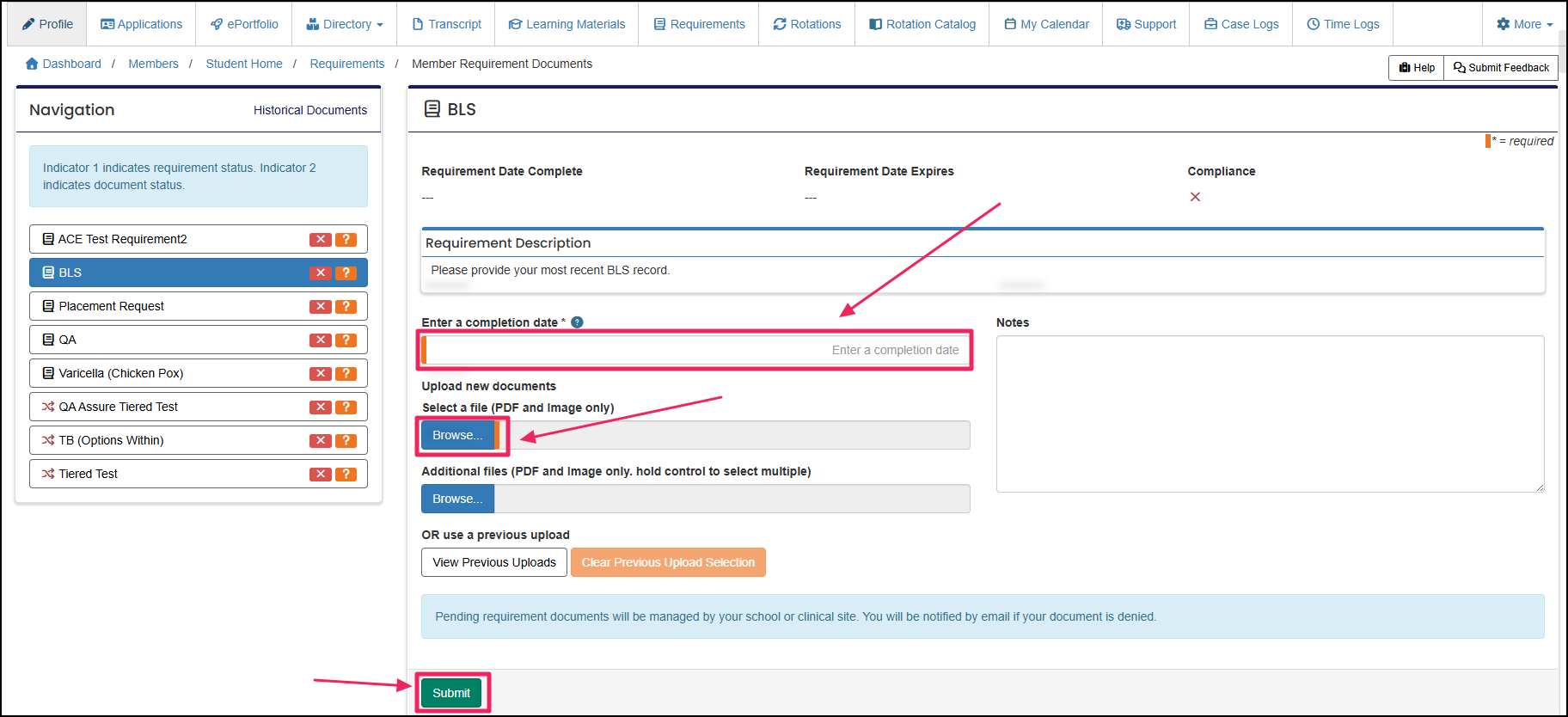Image resolution: width=1568 pixels, height=717 pixels.
Task: Click the document icon beside Placement Request
Action: pyautogui.click(x=48, y=306)
